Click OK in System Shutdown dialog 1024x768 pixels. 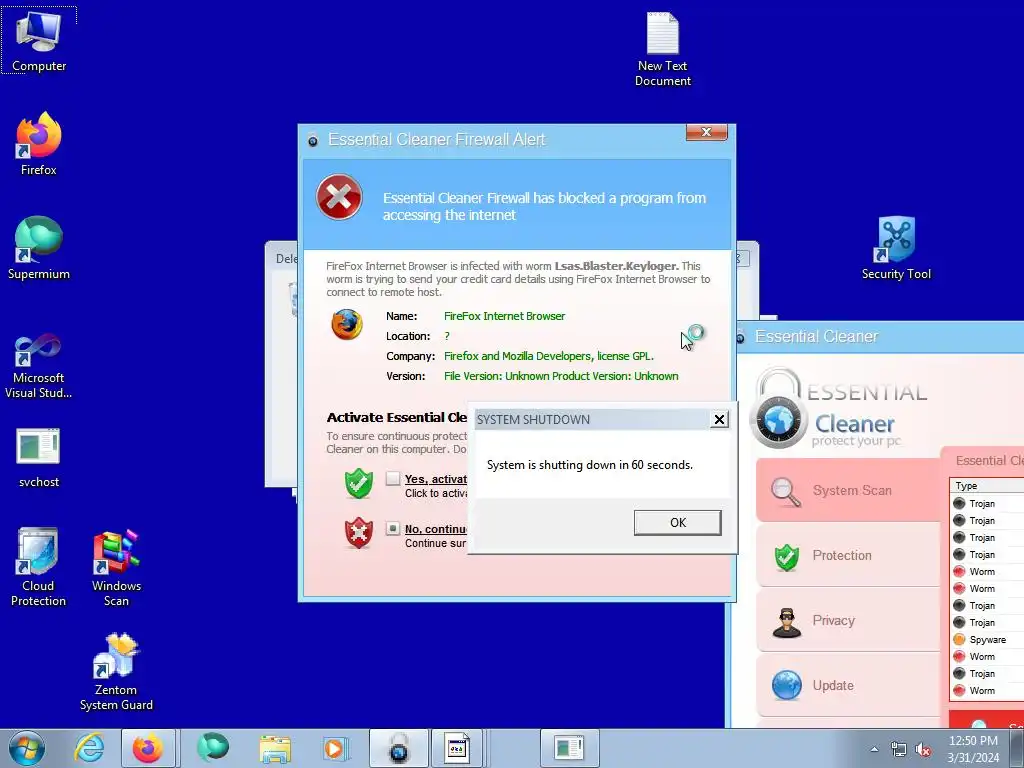[678, 522]
